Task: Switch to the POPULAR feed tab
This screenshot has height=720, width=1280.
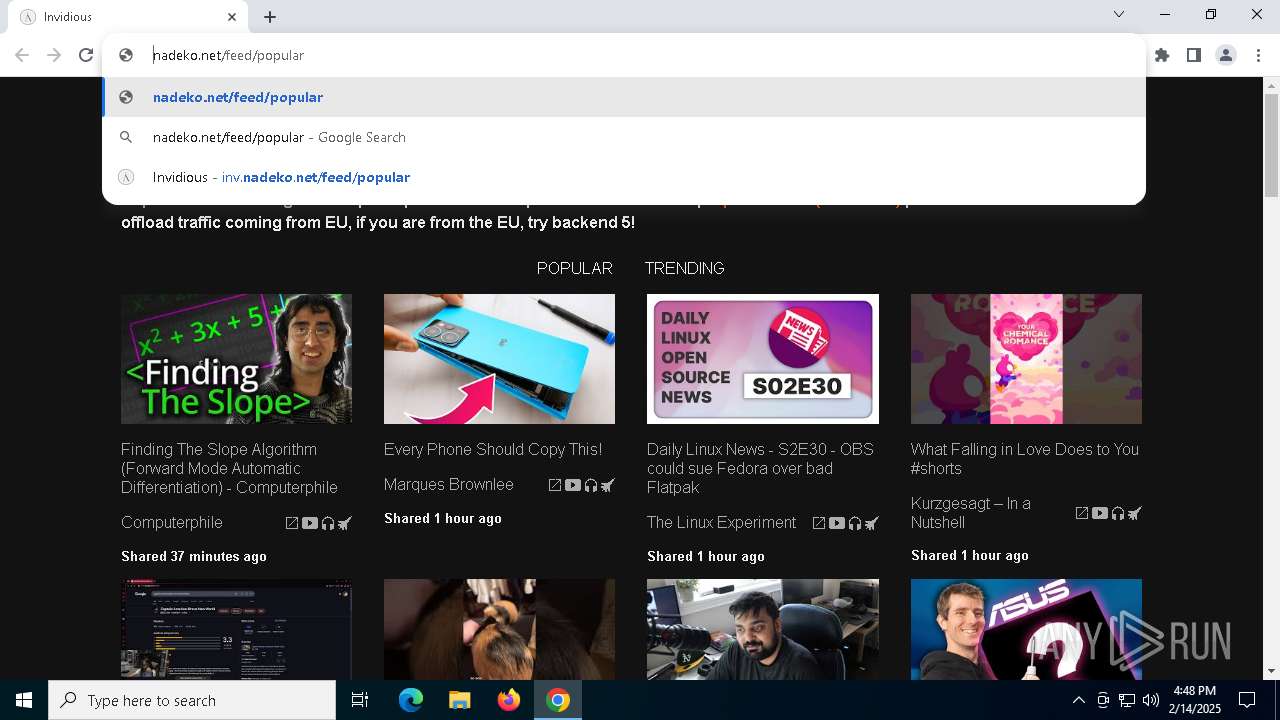Action: 574,268
